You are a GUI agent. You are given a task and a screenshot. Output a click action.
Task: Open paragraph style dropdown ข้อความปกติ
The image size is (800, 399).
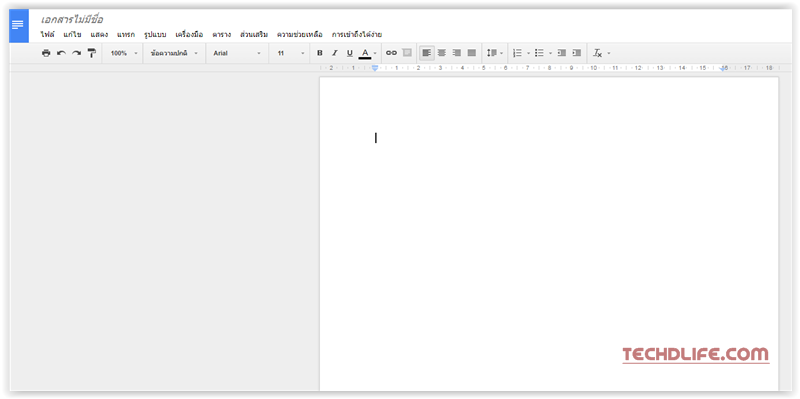pyautogui.click(x=174, y=53)
